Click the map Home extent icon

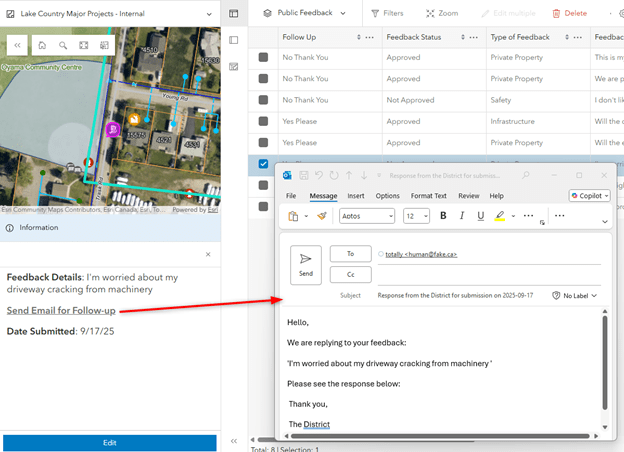(42, 45)
